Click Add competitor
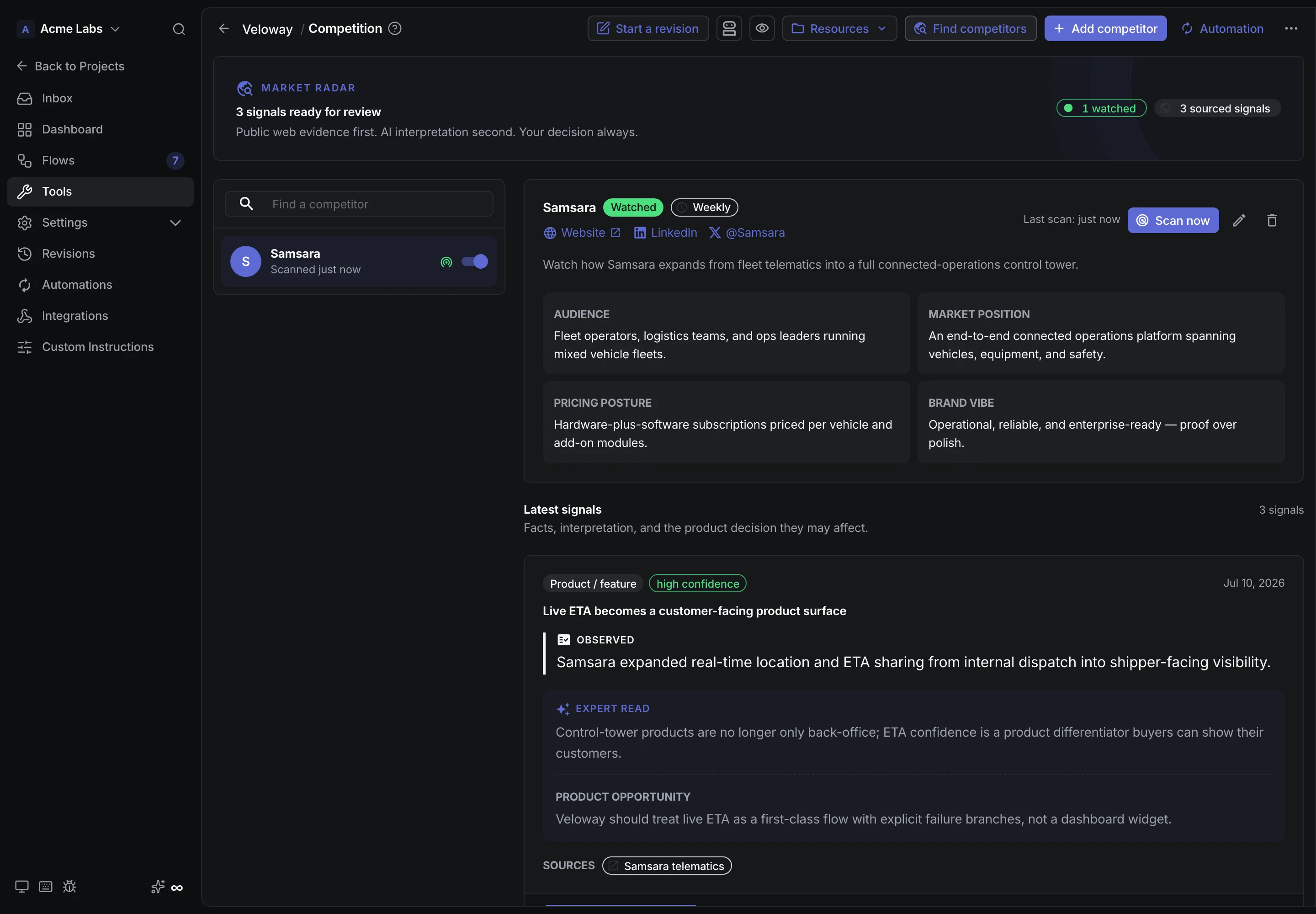This screenshot has width=1316, height=914. click(x=1105, y=29)
